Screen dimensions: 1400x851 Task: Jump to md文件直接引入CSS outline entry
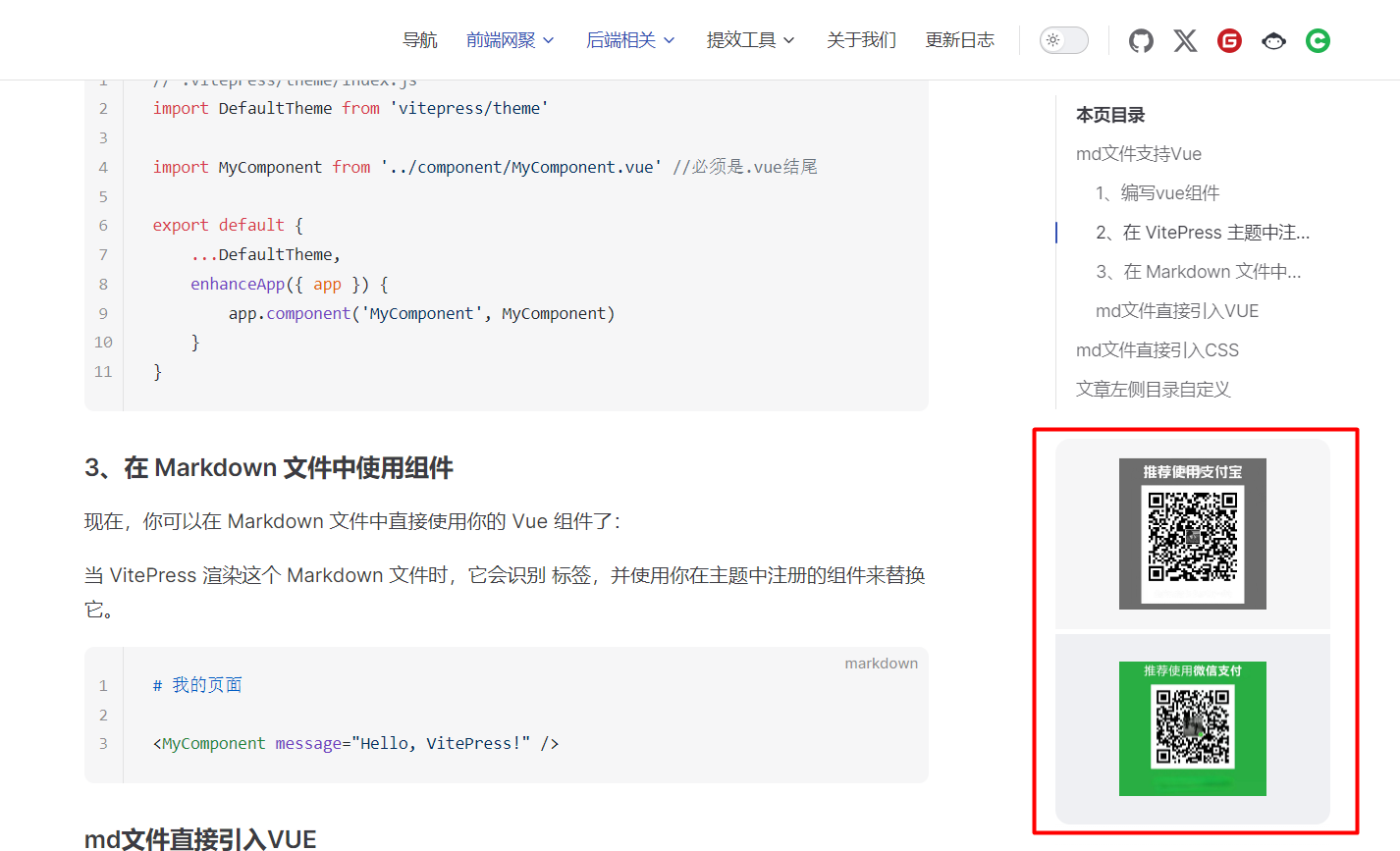click(1158, 350)
